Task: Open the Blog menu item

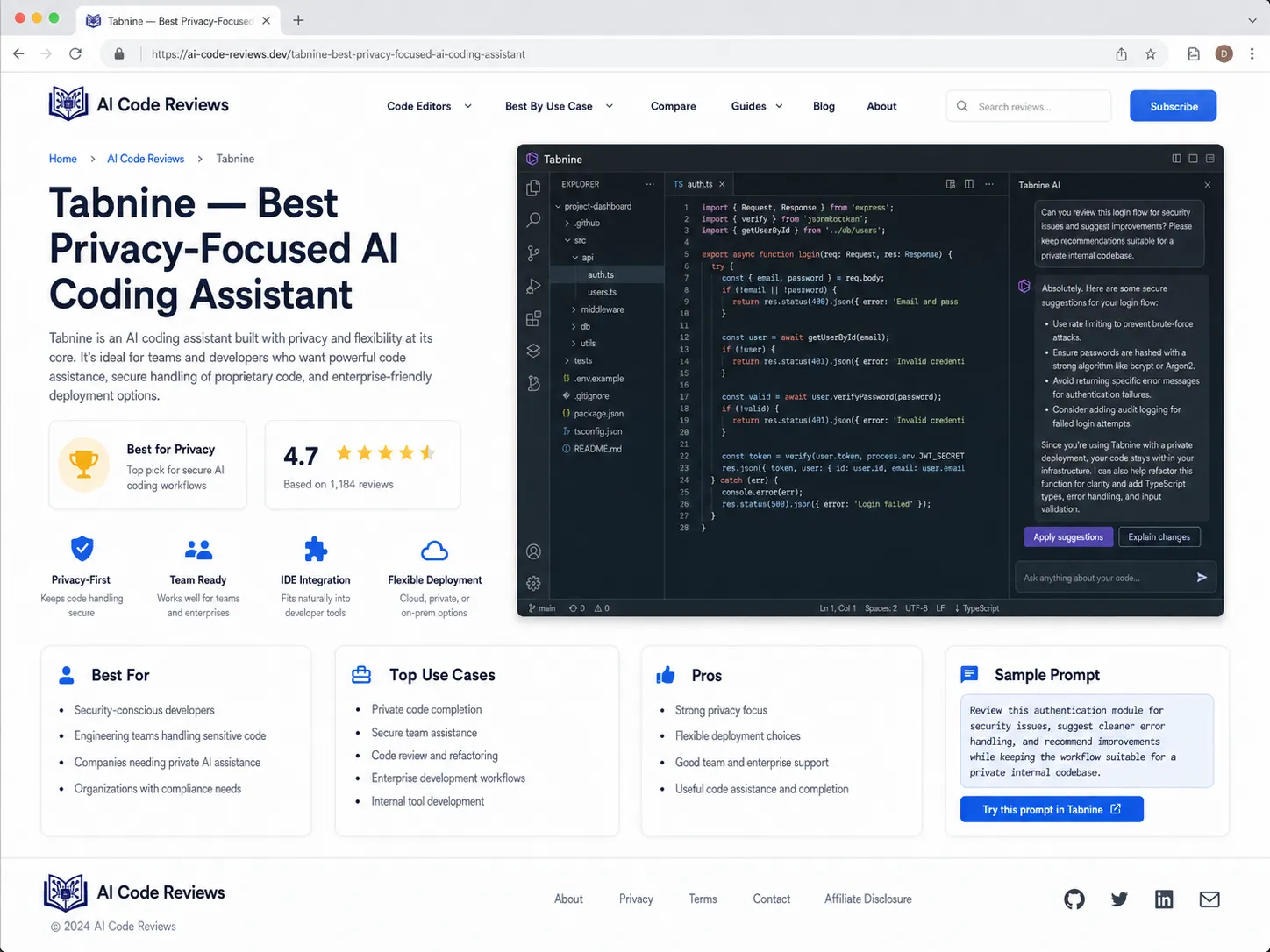Action: click(x=824, y=106)
